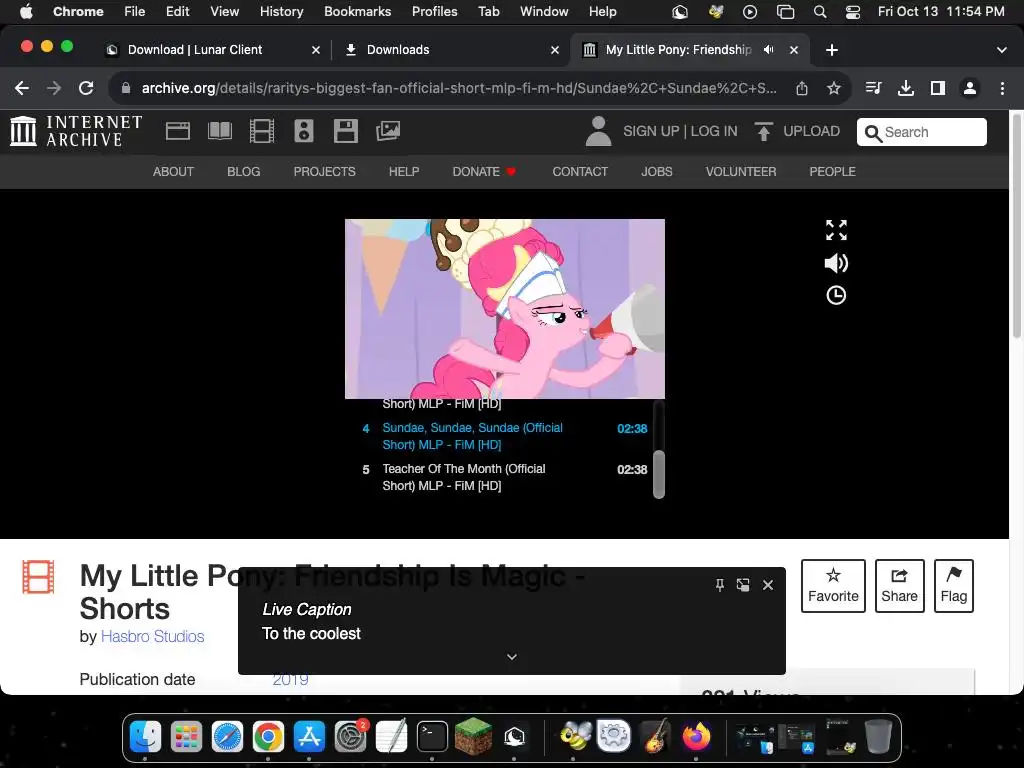Open the audio (speaker) section icon

(304, 131)
